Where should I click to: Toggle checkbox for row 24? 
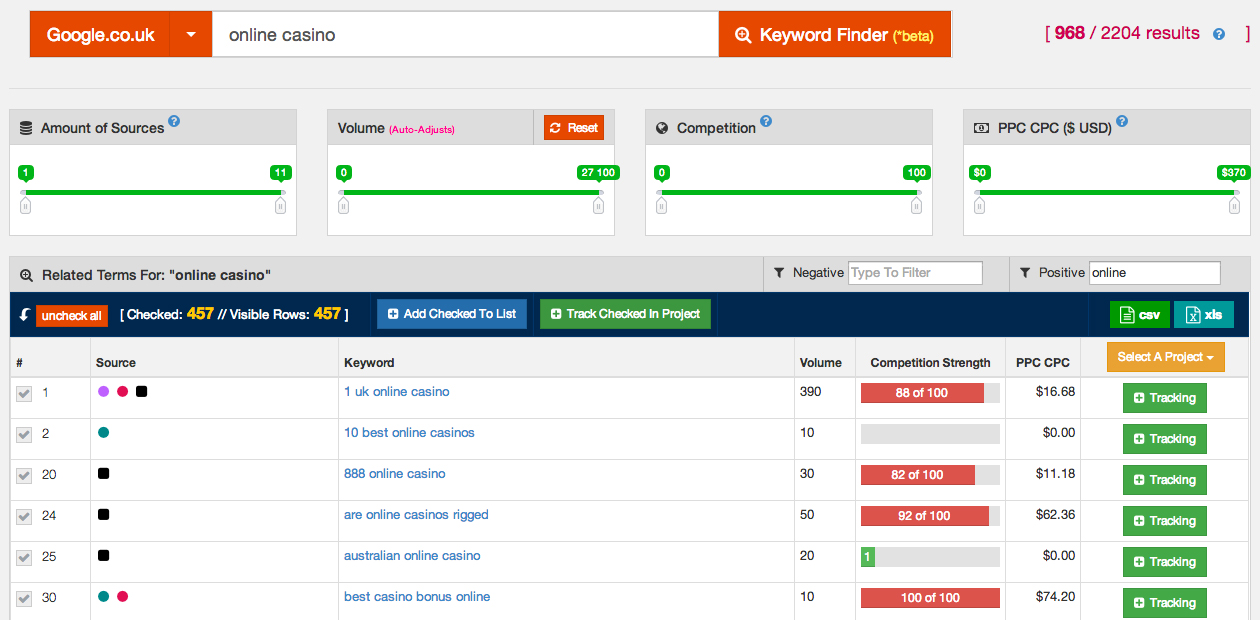(24, 517)
